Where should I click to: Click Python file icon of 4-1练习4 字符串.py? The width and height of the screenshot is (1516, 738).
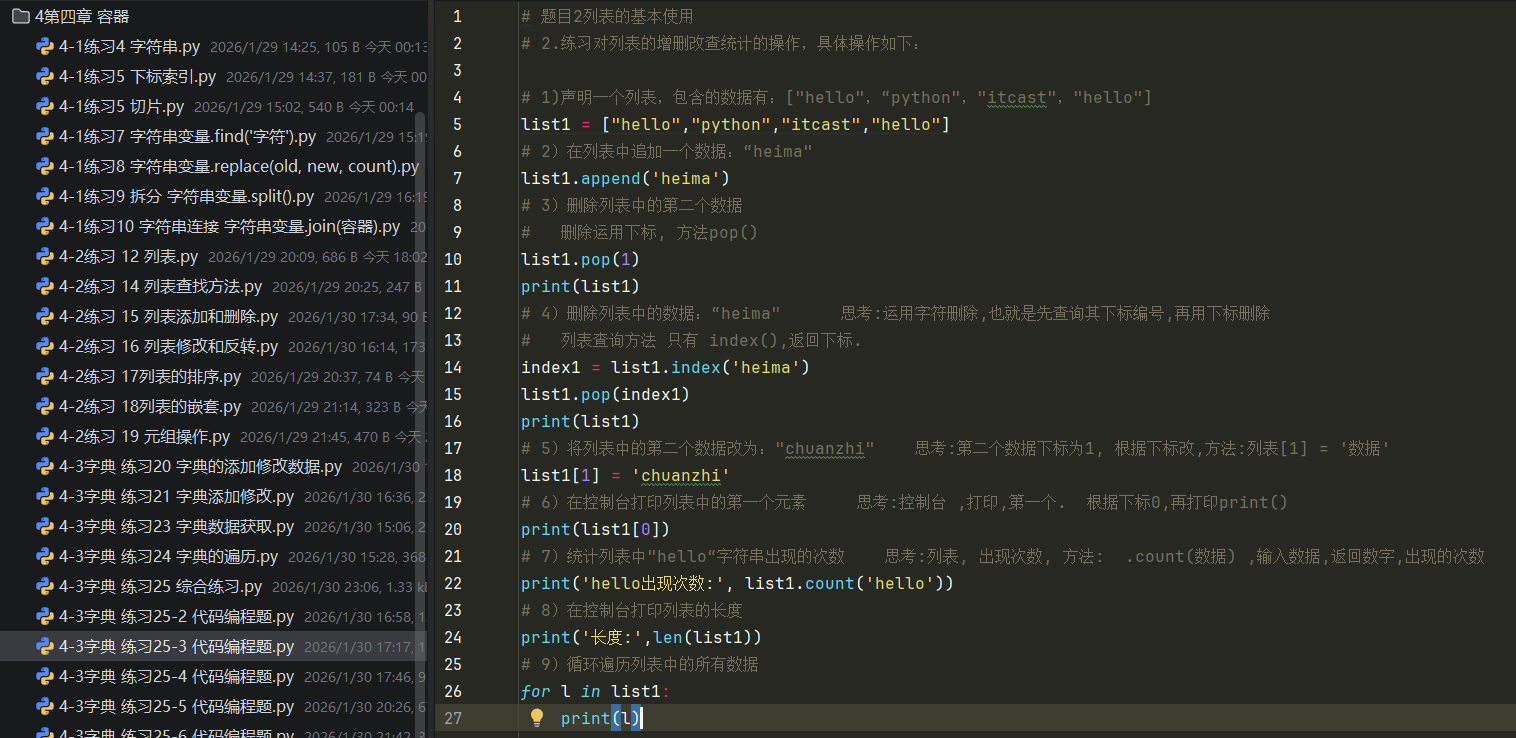coord(44,46)
